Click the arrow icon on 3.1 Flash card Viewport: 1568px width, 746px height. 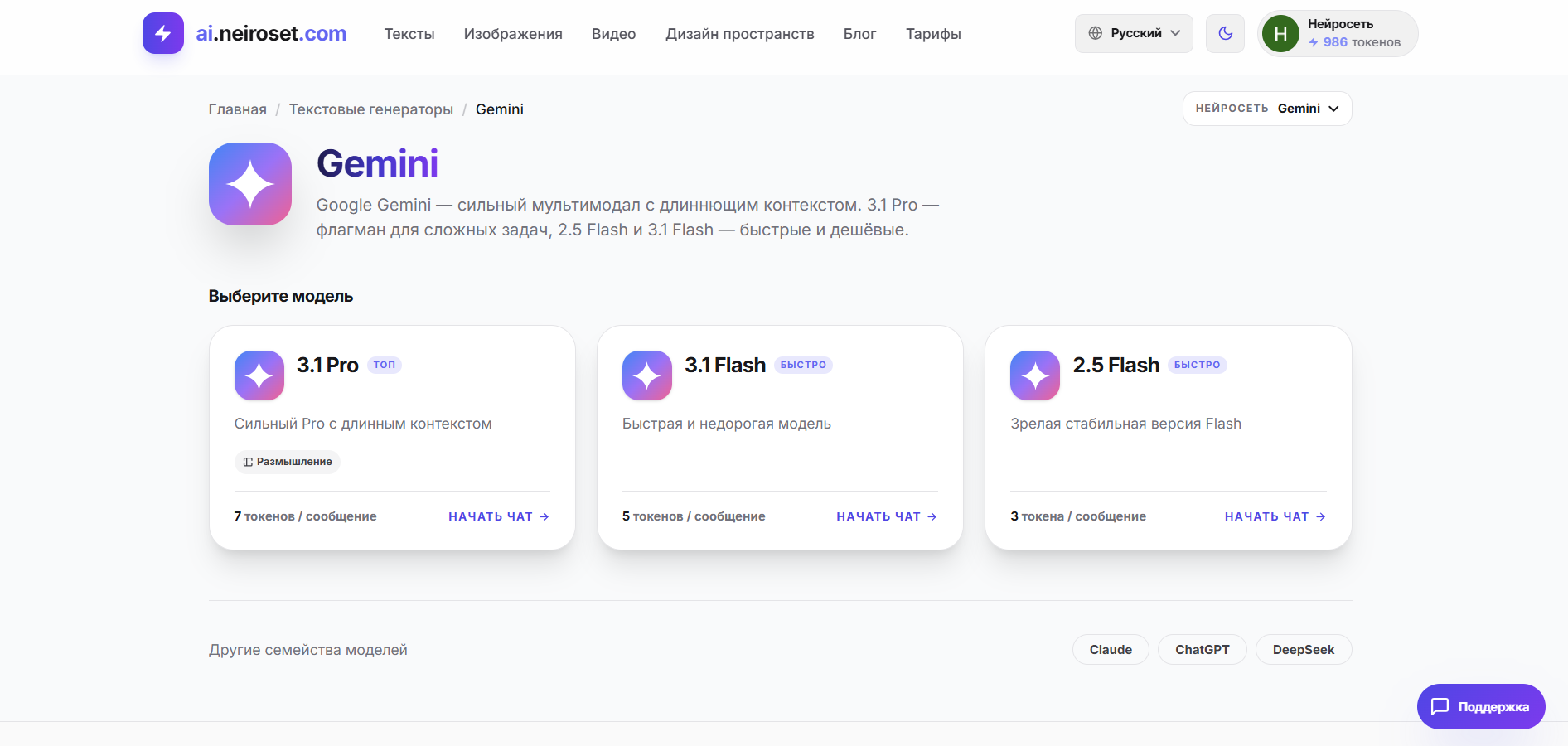tap(932, 516)
